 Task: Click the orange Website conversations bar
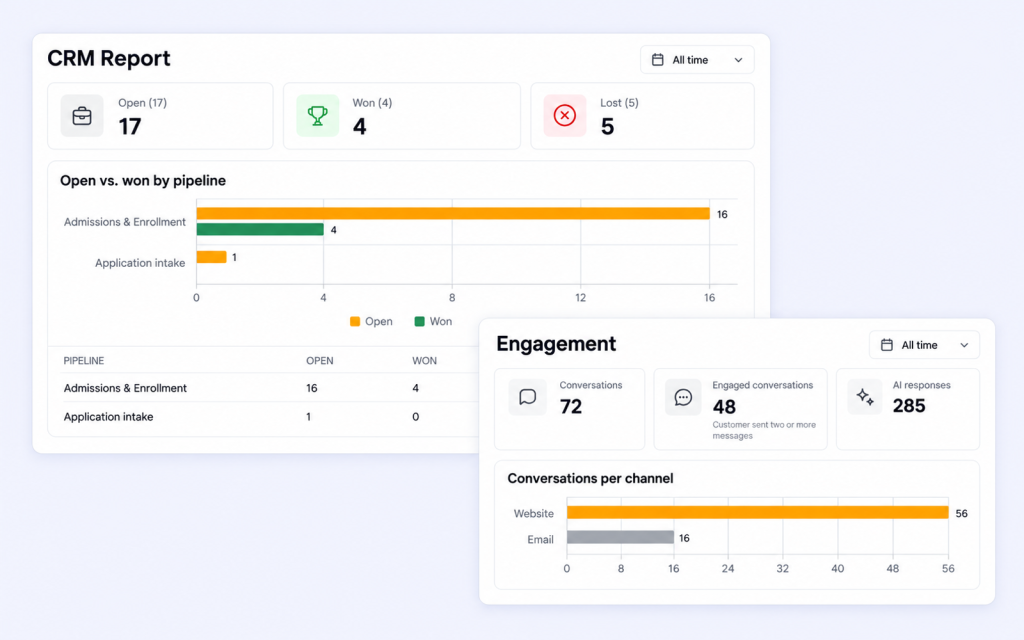tap(758, 513)
